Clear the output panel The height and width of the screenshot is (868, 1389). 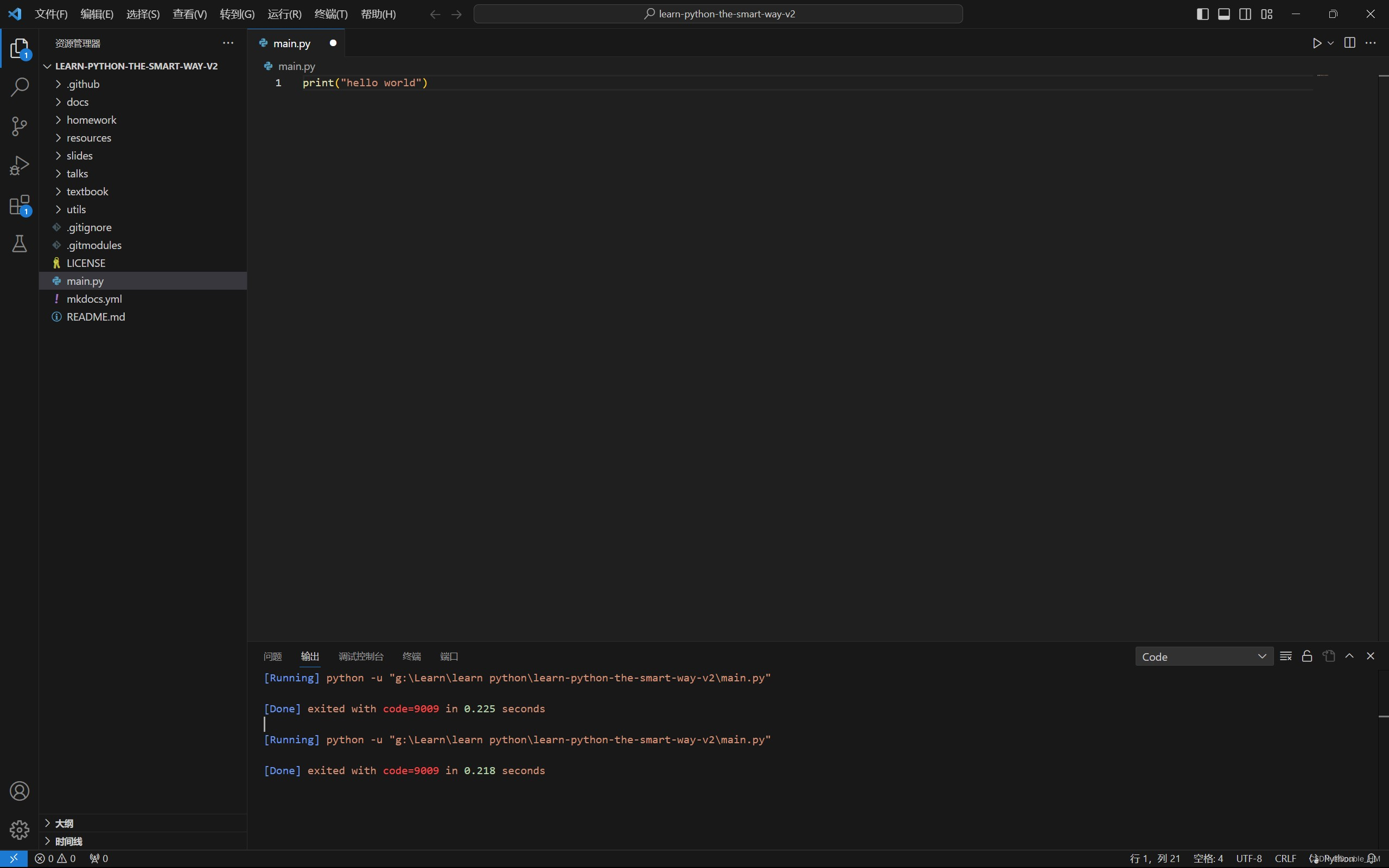1286,656
